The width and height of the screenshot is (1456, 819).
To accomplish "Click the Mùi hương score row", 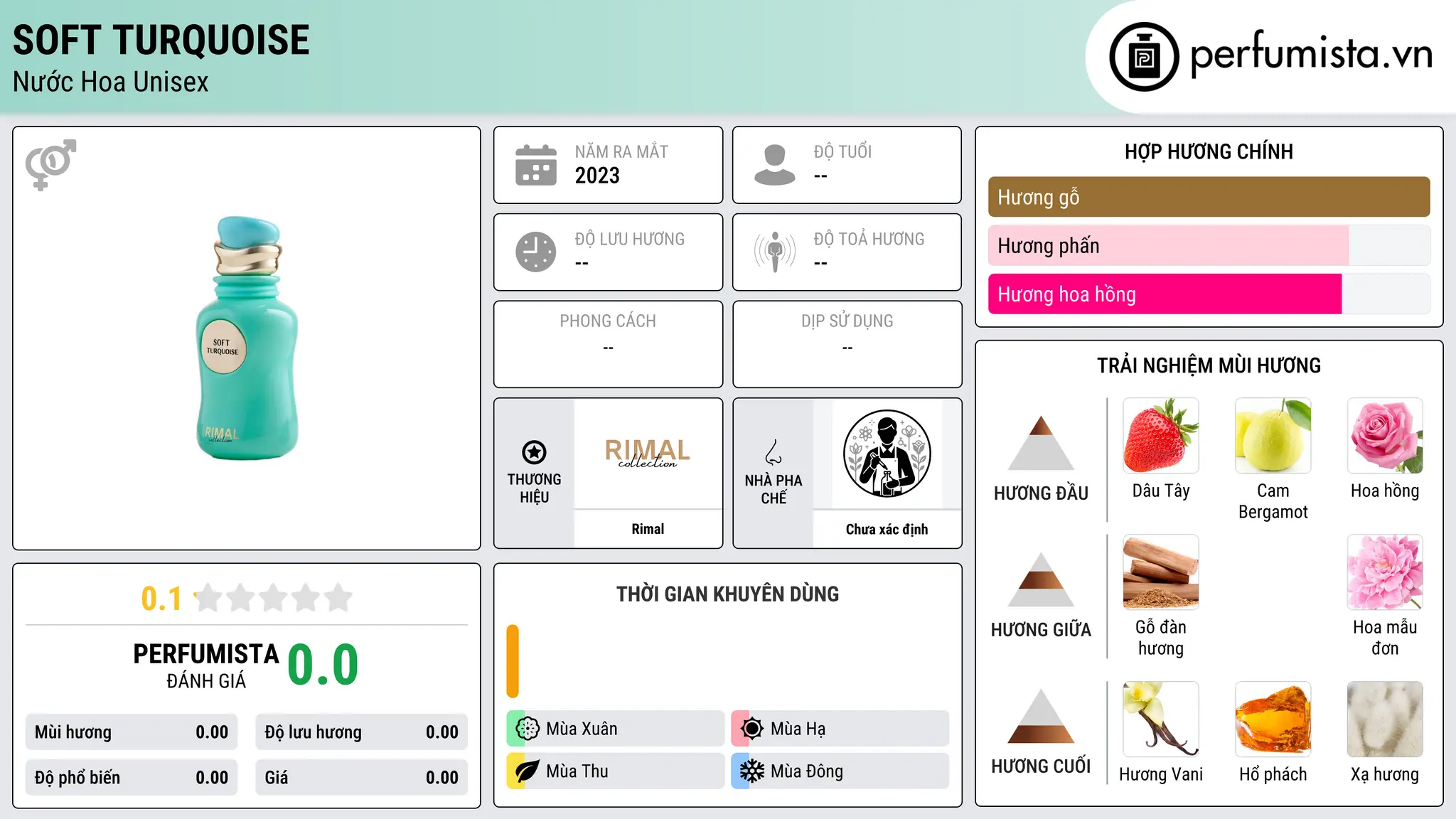I will (x=132, y=732).
